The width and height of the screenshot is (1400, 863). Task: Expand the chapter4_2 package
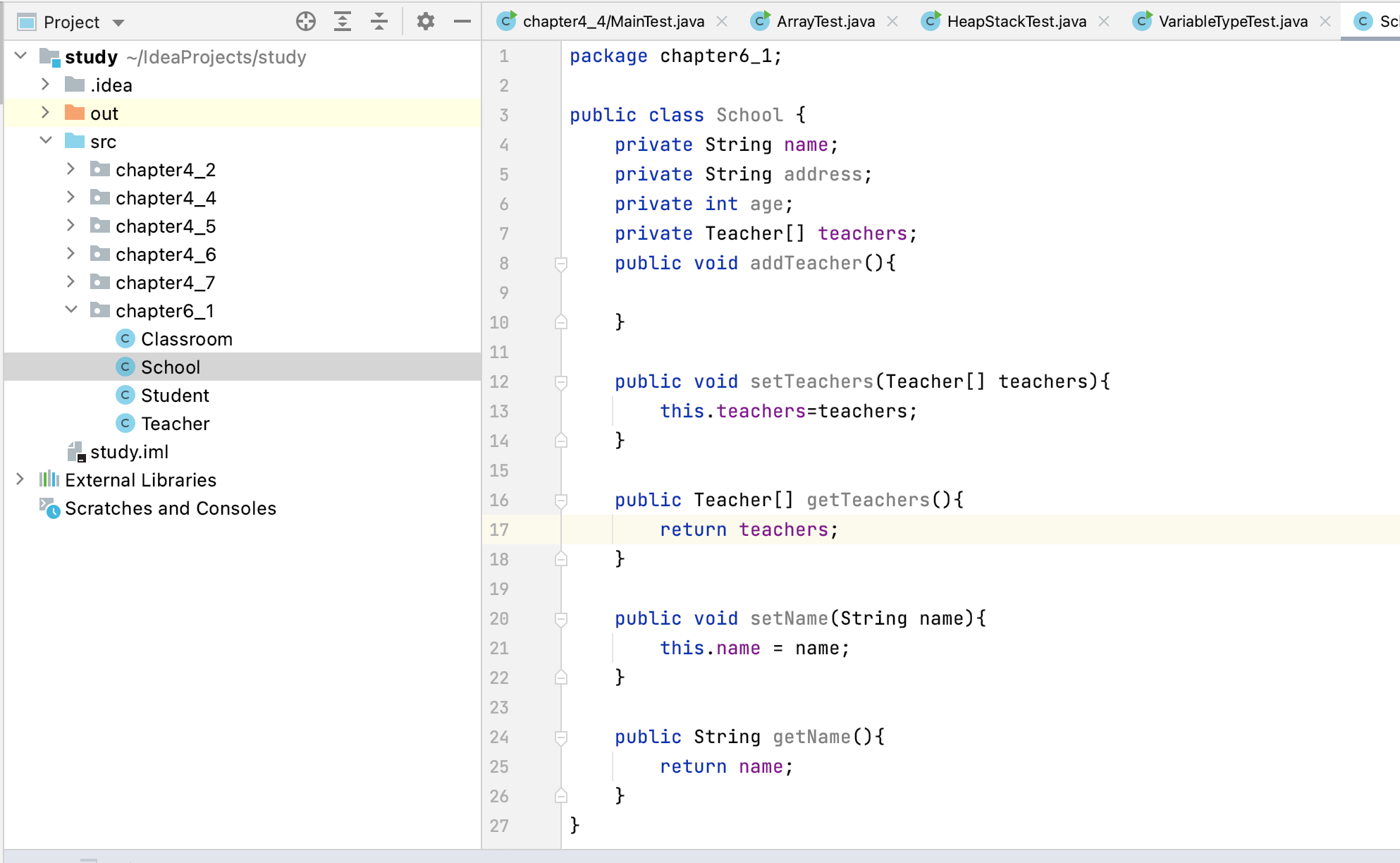click(x=71, y=169)
